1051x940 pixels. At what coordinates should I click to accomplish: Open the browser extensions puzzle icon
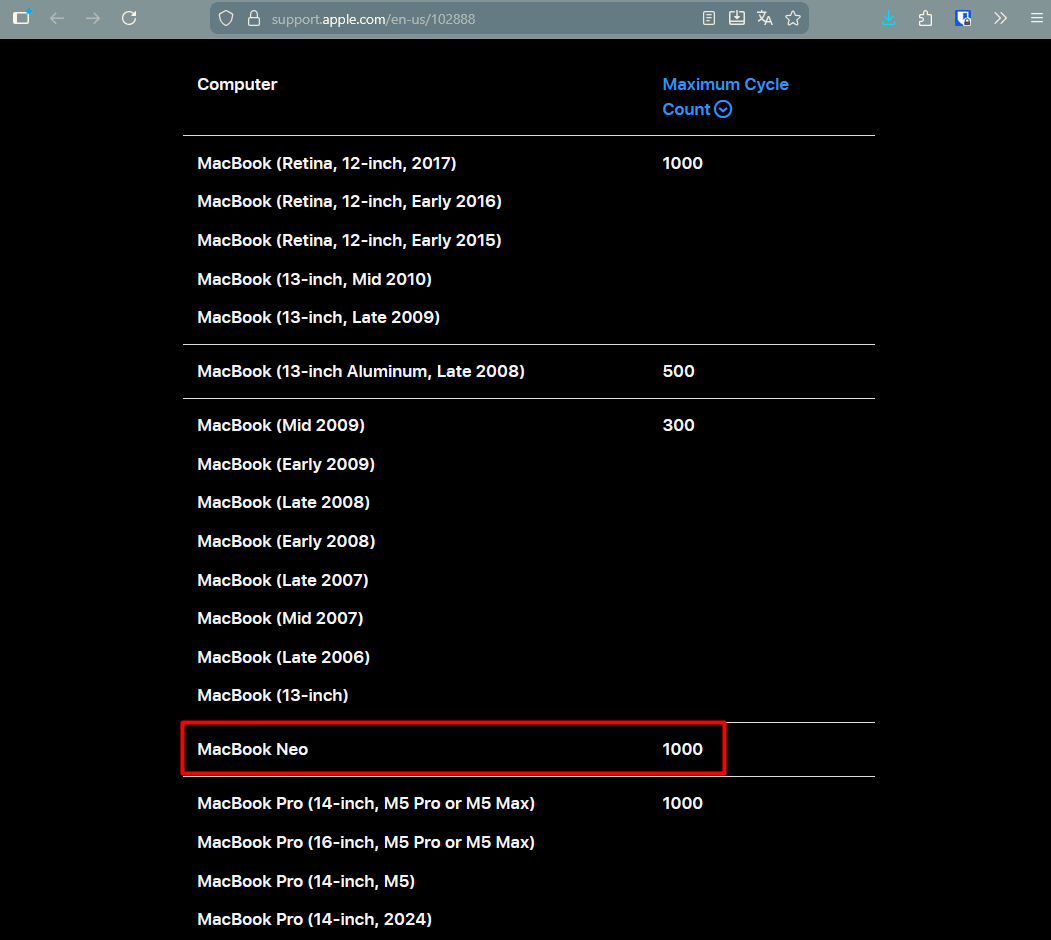(925, 17)
